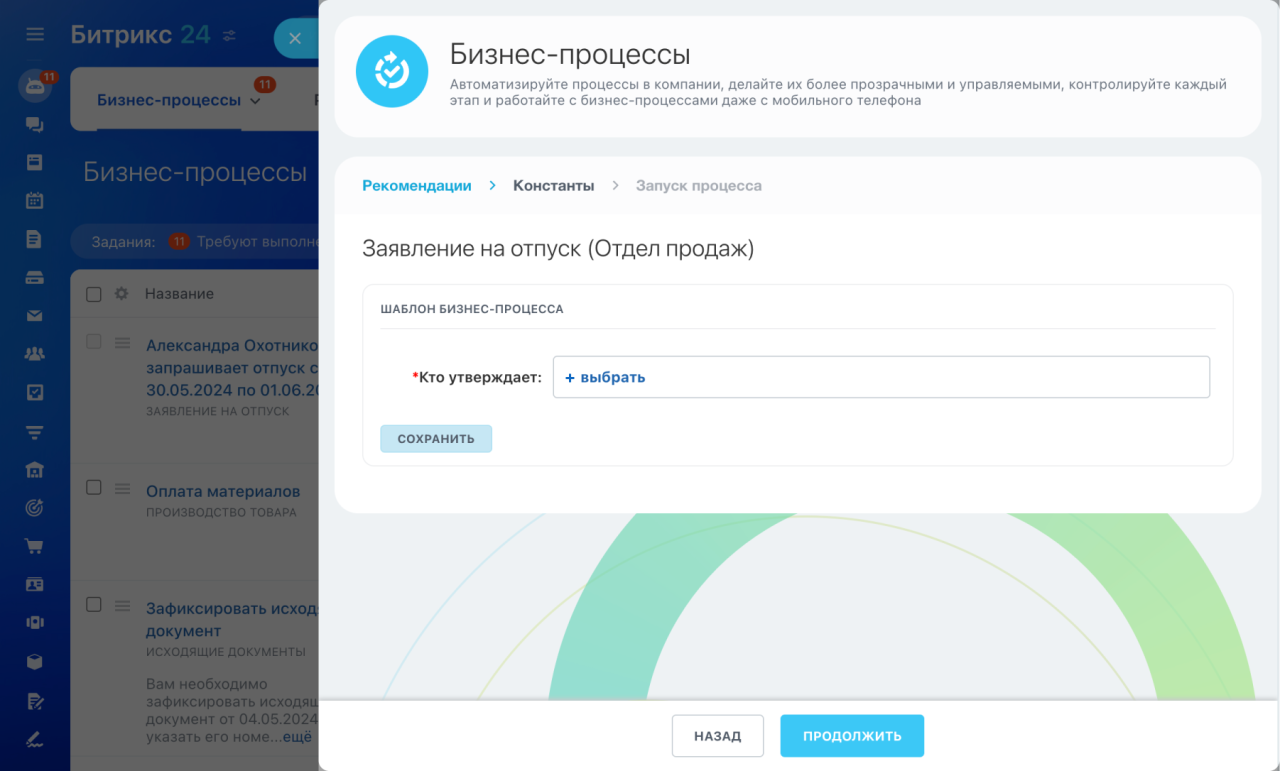Open the hamburger menu in the sidebar
Image resolution: width=1280 pixels, height=771 pixels.
tap(35, 35)
